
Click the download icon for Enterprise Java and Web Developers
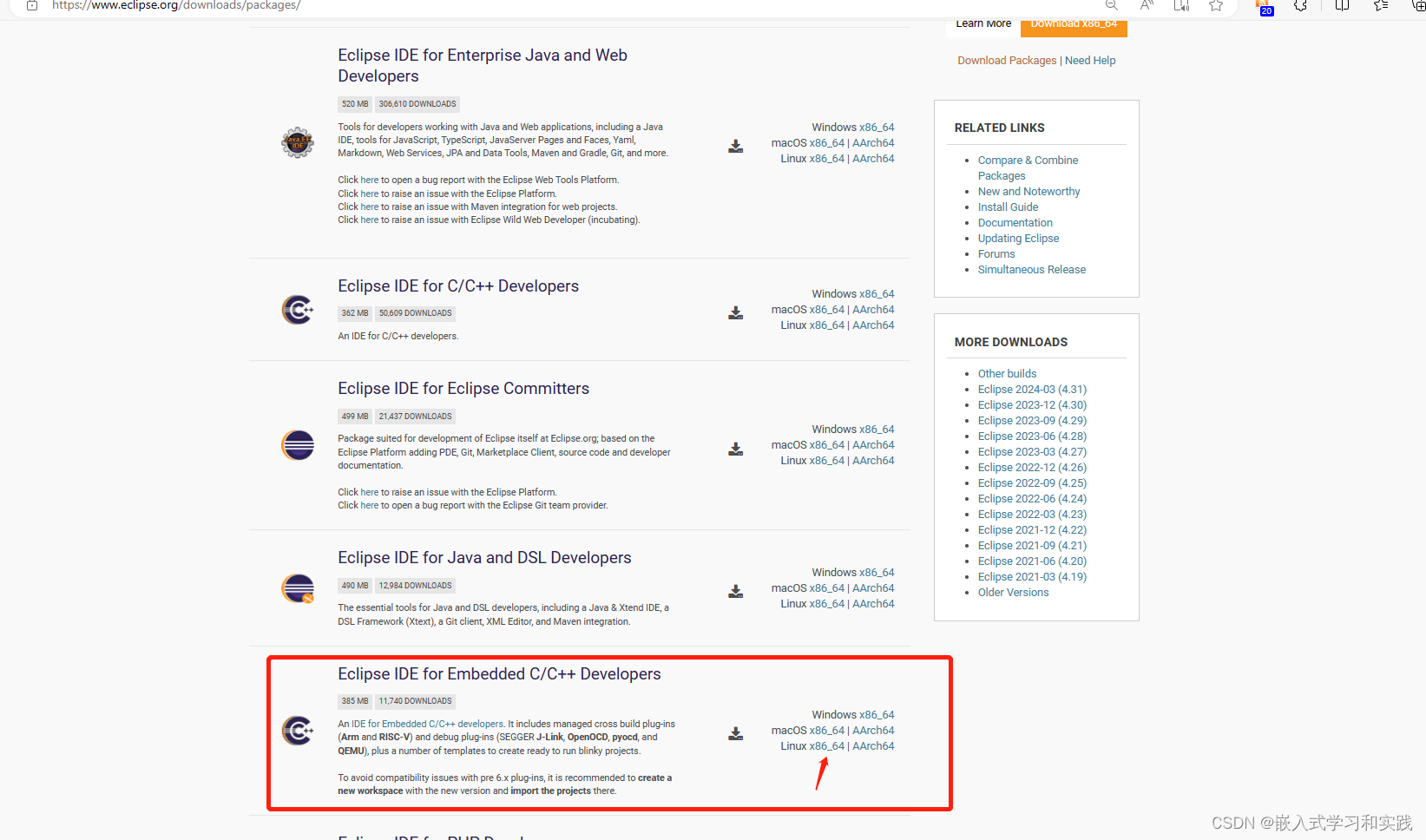[x=735, y=146]
